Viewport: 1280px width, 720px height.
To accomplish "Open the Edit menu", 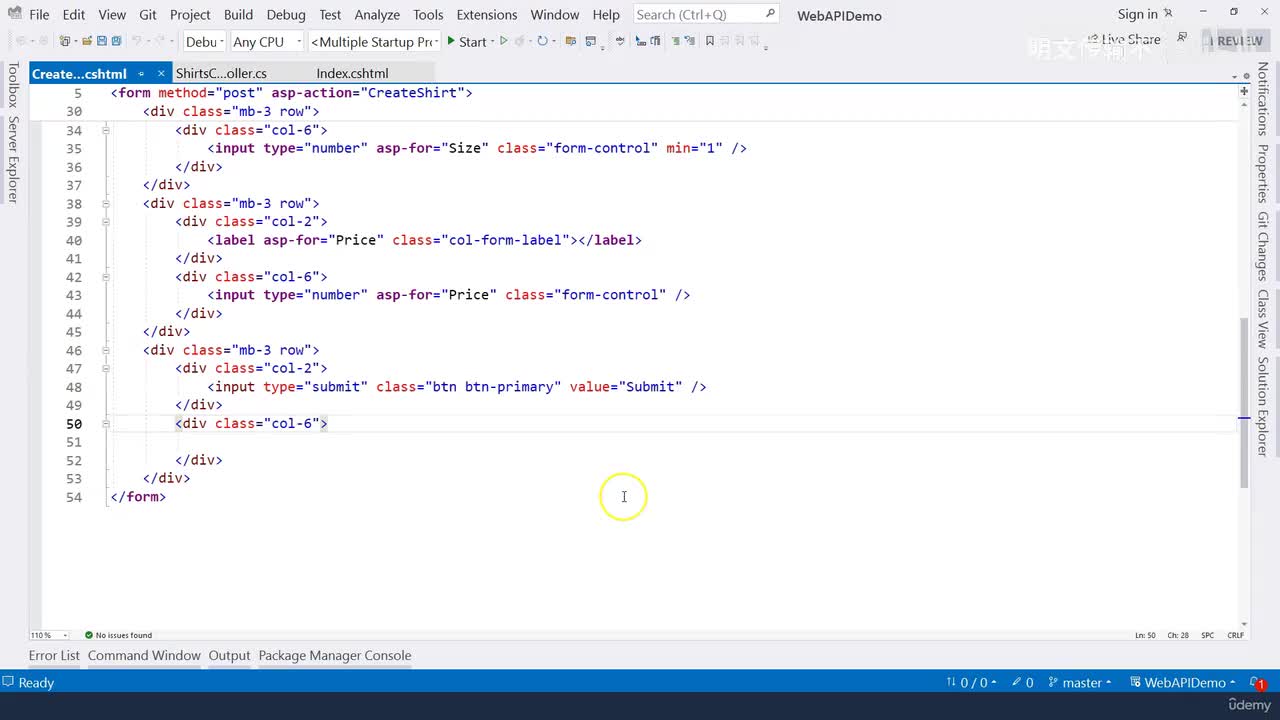I will point(74,14).
